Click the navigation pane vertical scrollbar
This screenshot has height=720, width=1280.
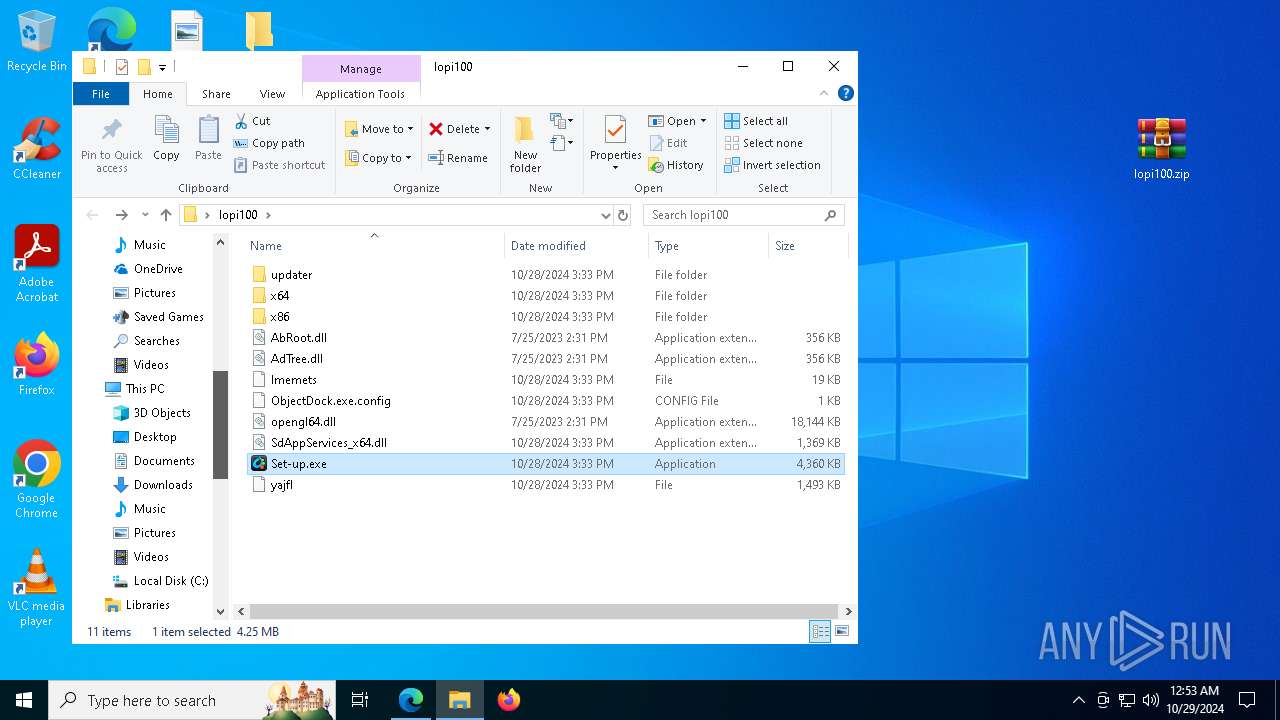coord(221,424)
